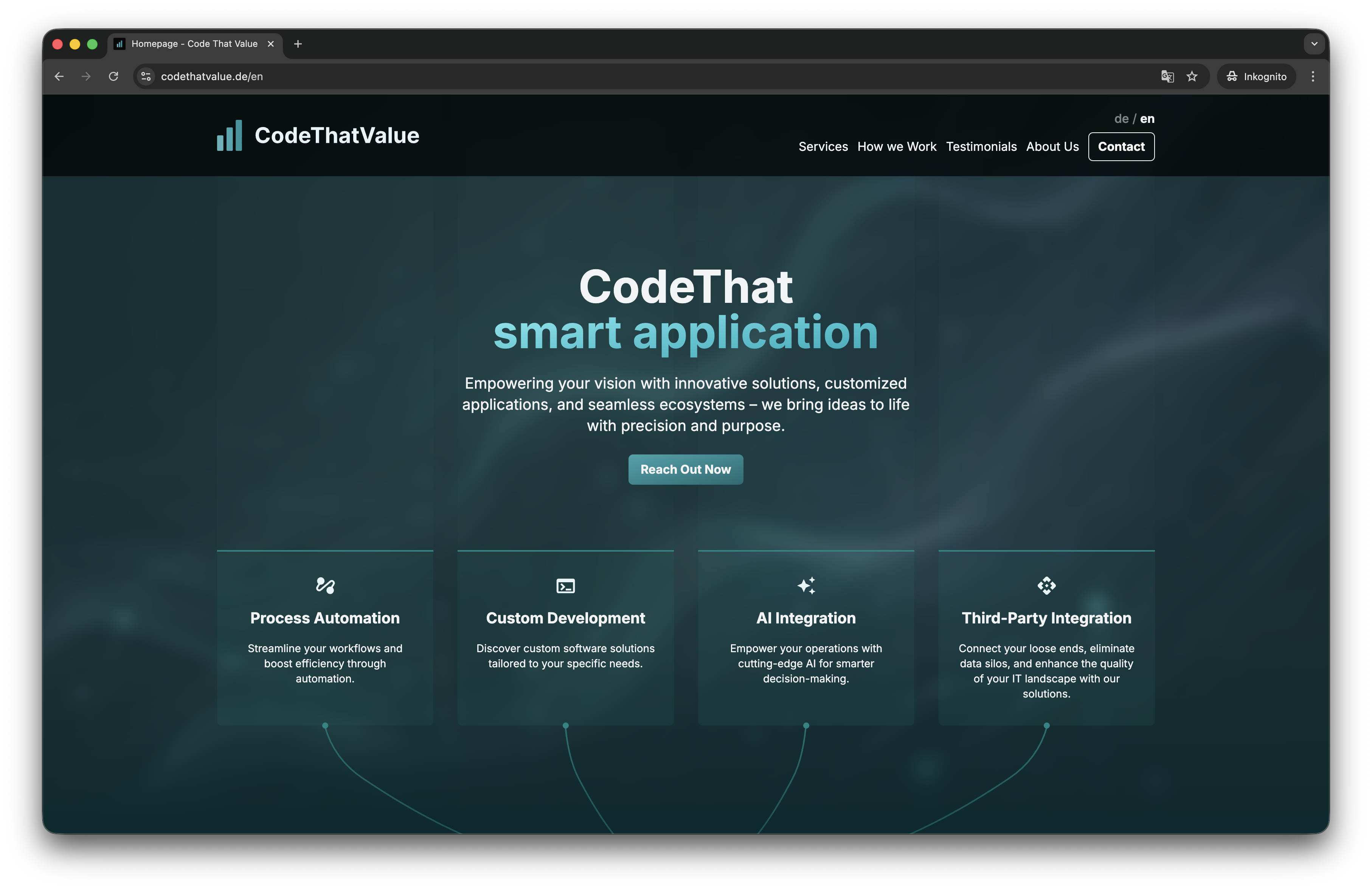Click the CodeThatValue bar-chart logo

coord(230,135)
